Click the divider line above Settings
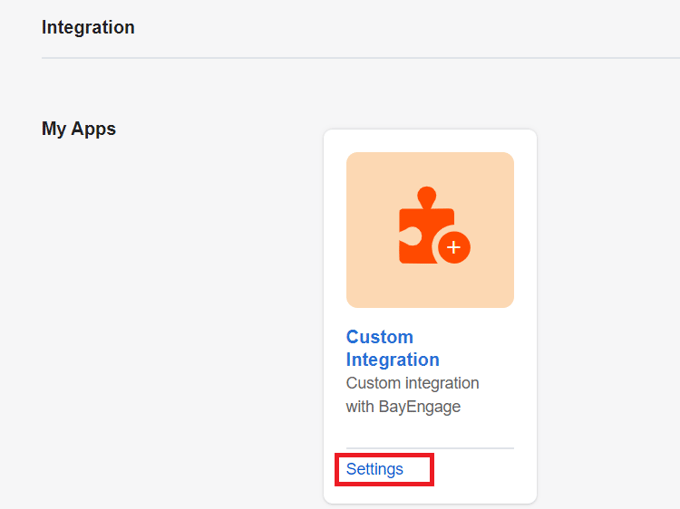Image resolution: width=680 pixels, height=509 pixels. click(430, 448)
